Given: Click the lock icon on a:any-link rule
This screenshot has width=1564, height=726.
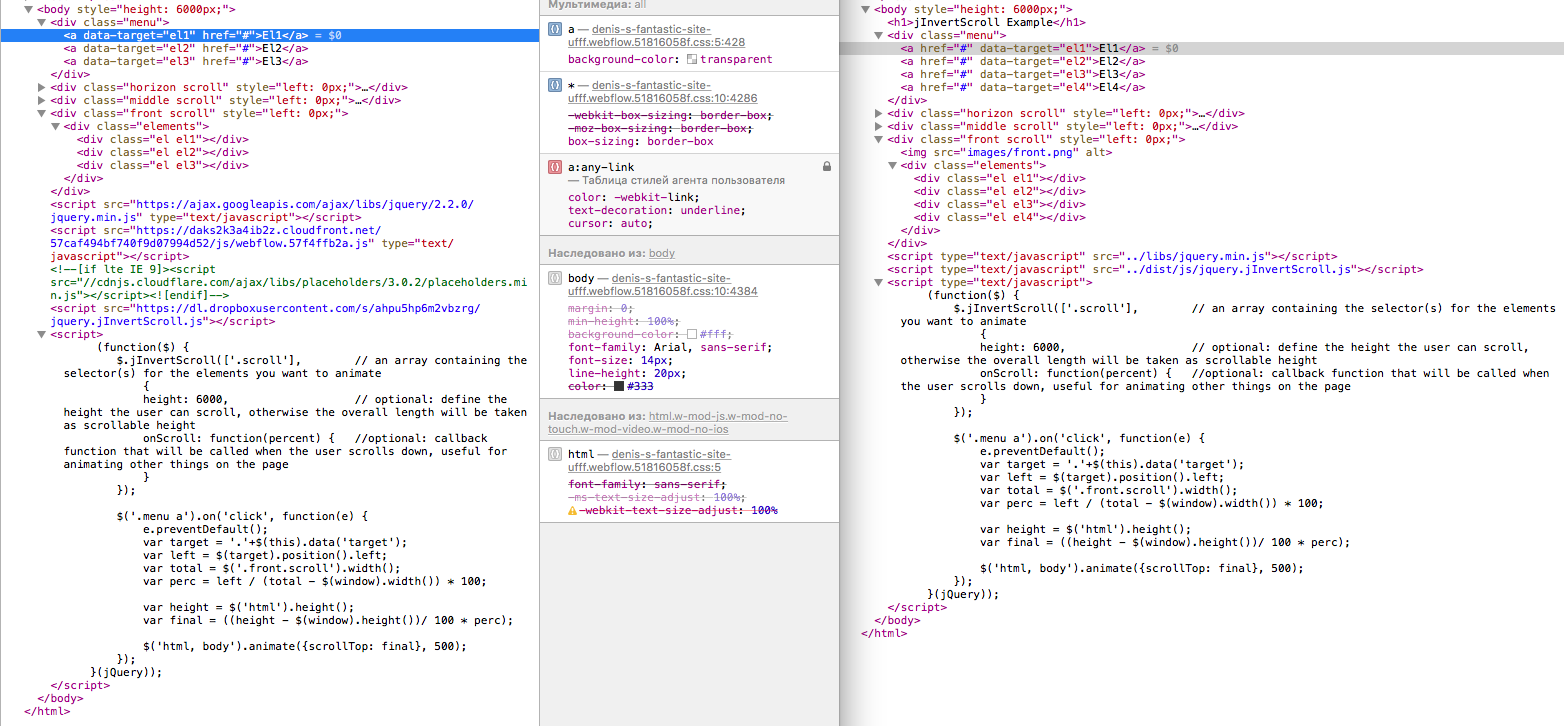Looking at the screenshot, I should (827, 166).
